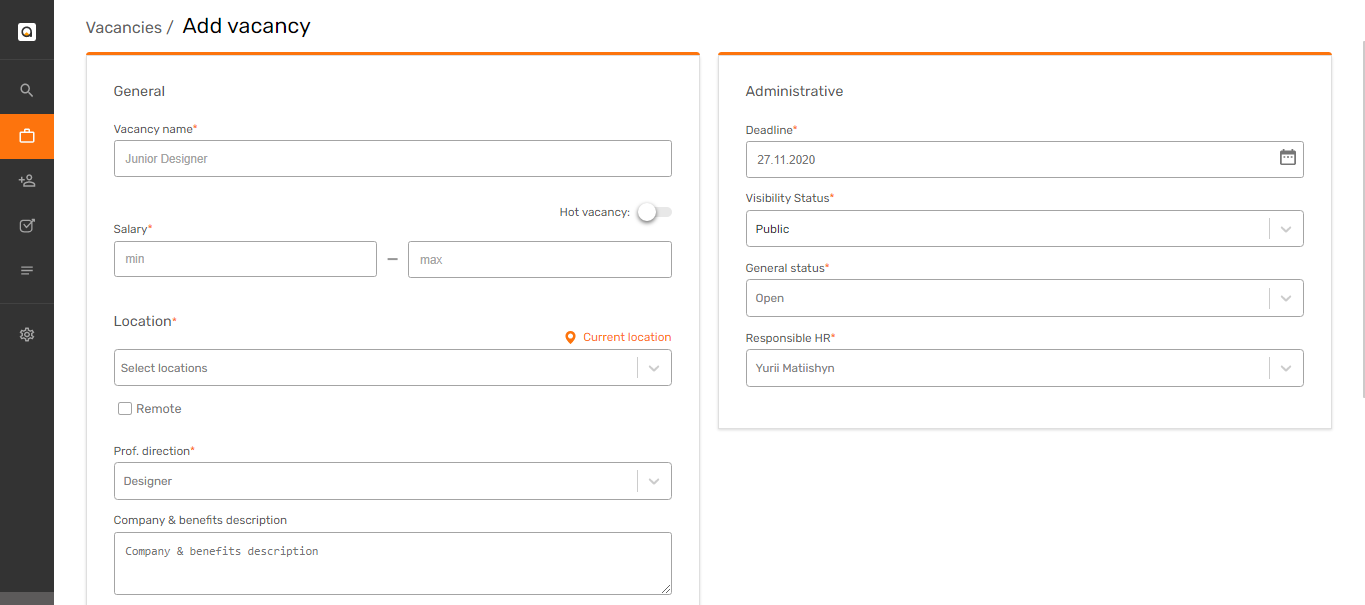Select the briefcase vacancies sidebar icon
Image resolution: width=1365 pixels, height=605 pixels.
point(27,136)
